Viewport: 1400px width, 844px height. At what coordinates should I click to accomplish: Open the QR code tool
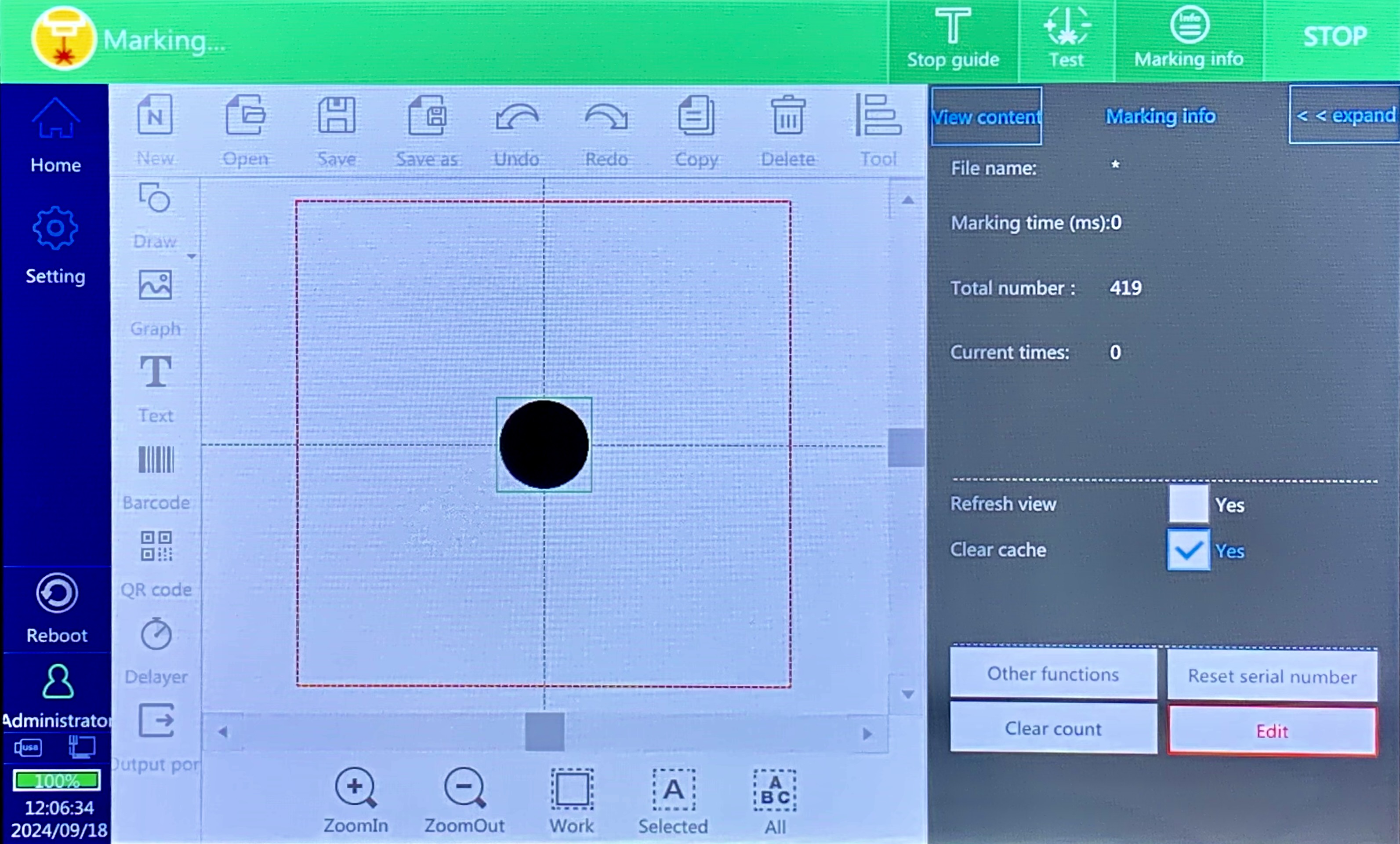tap(156, 547)
